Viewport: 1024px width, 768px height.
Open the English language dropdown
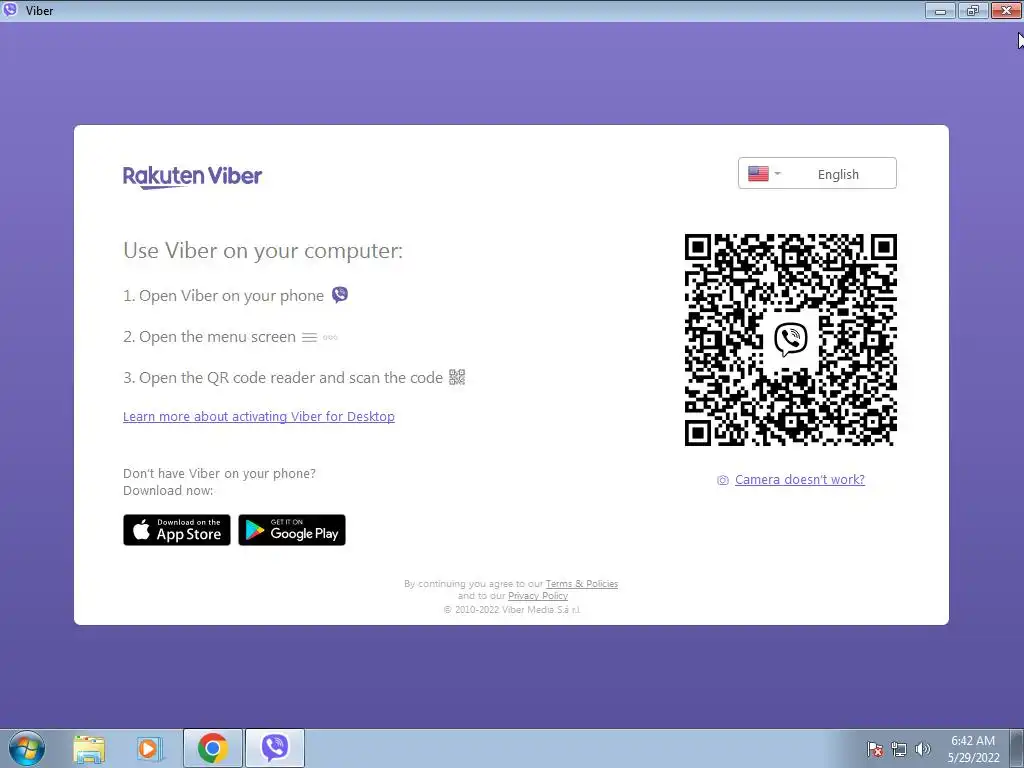tap(817, 174)
